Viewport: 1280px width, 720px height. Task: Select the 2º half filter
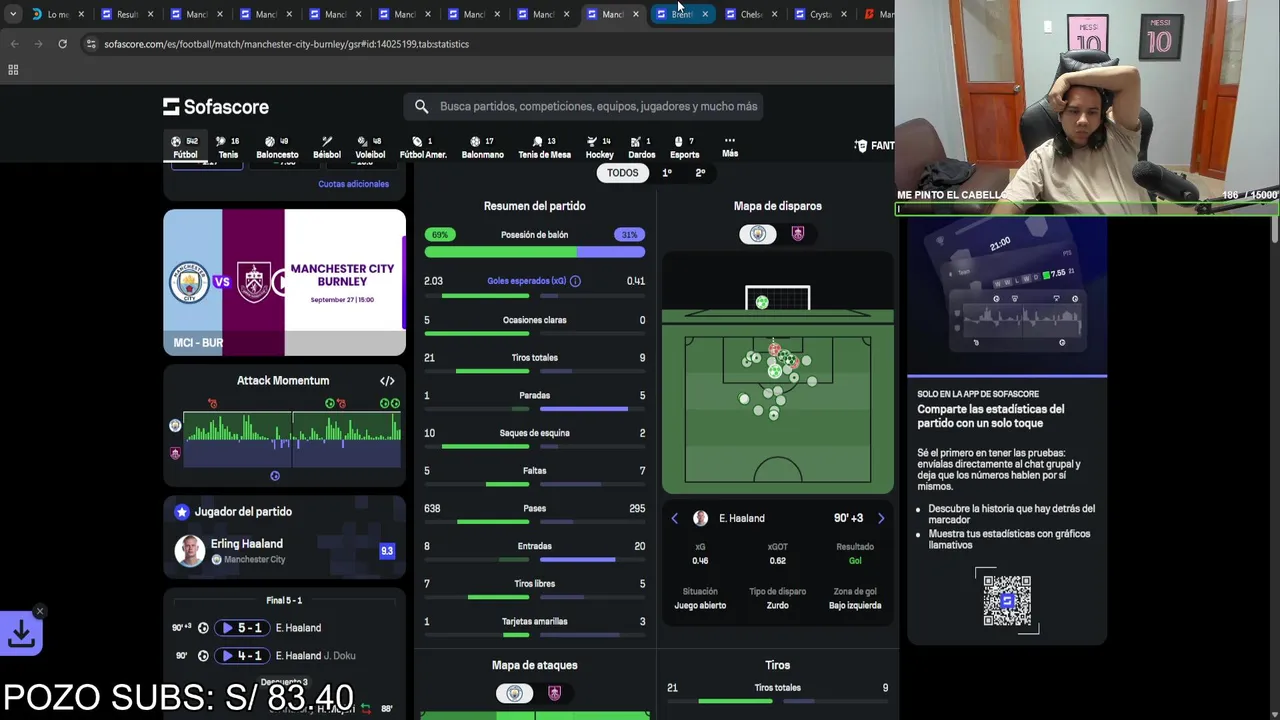700,173
